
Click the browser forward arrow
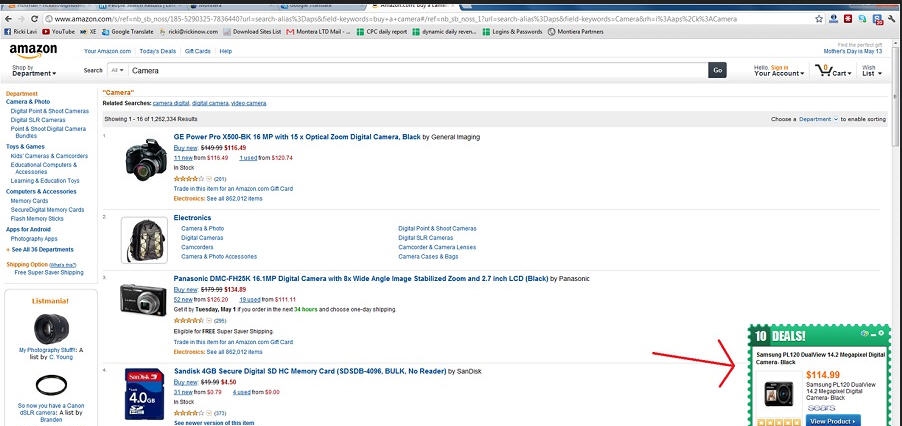click(x=21, y=19)
